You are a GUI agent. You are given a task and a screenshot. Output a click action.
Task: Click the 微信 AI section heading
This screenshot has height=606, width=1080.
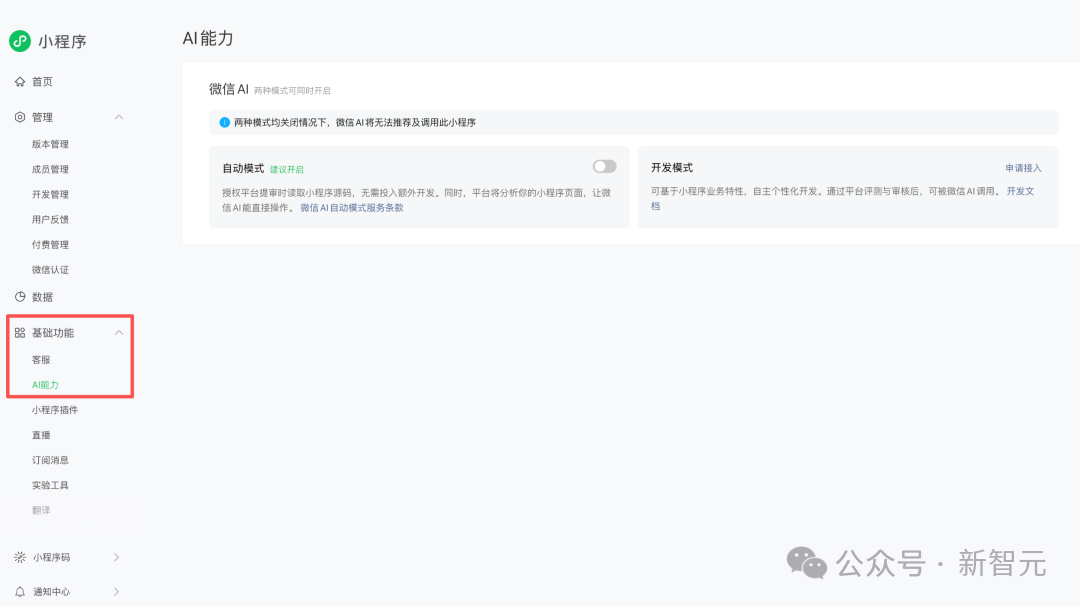coord(229,89)
